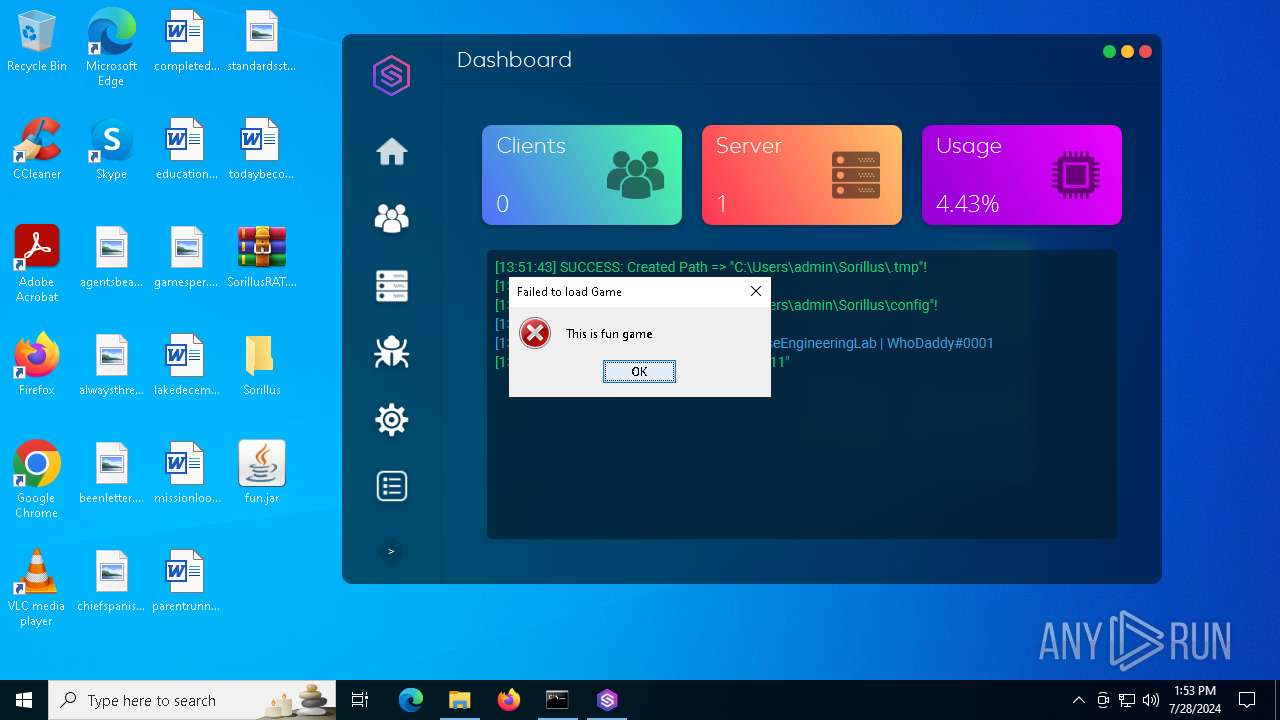This screenshot has width=1280, height=720.
Task: Select the education Word document on desktop
Action: [x=187, y=150]
